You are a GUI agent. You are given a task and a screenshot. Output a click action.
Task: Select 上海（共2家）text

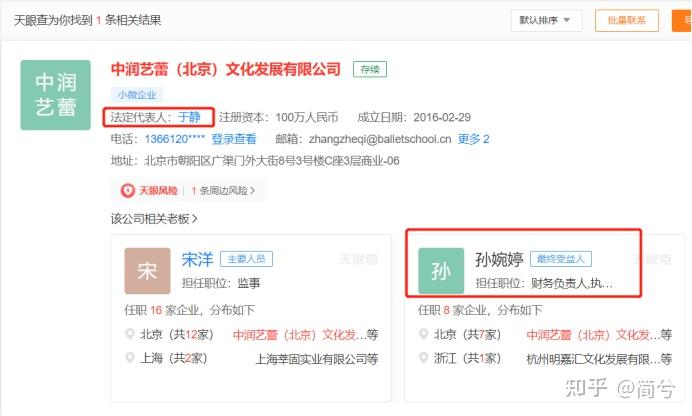(174, 358)
